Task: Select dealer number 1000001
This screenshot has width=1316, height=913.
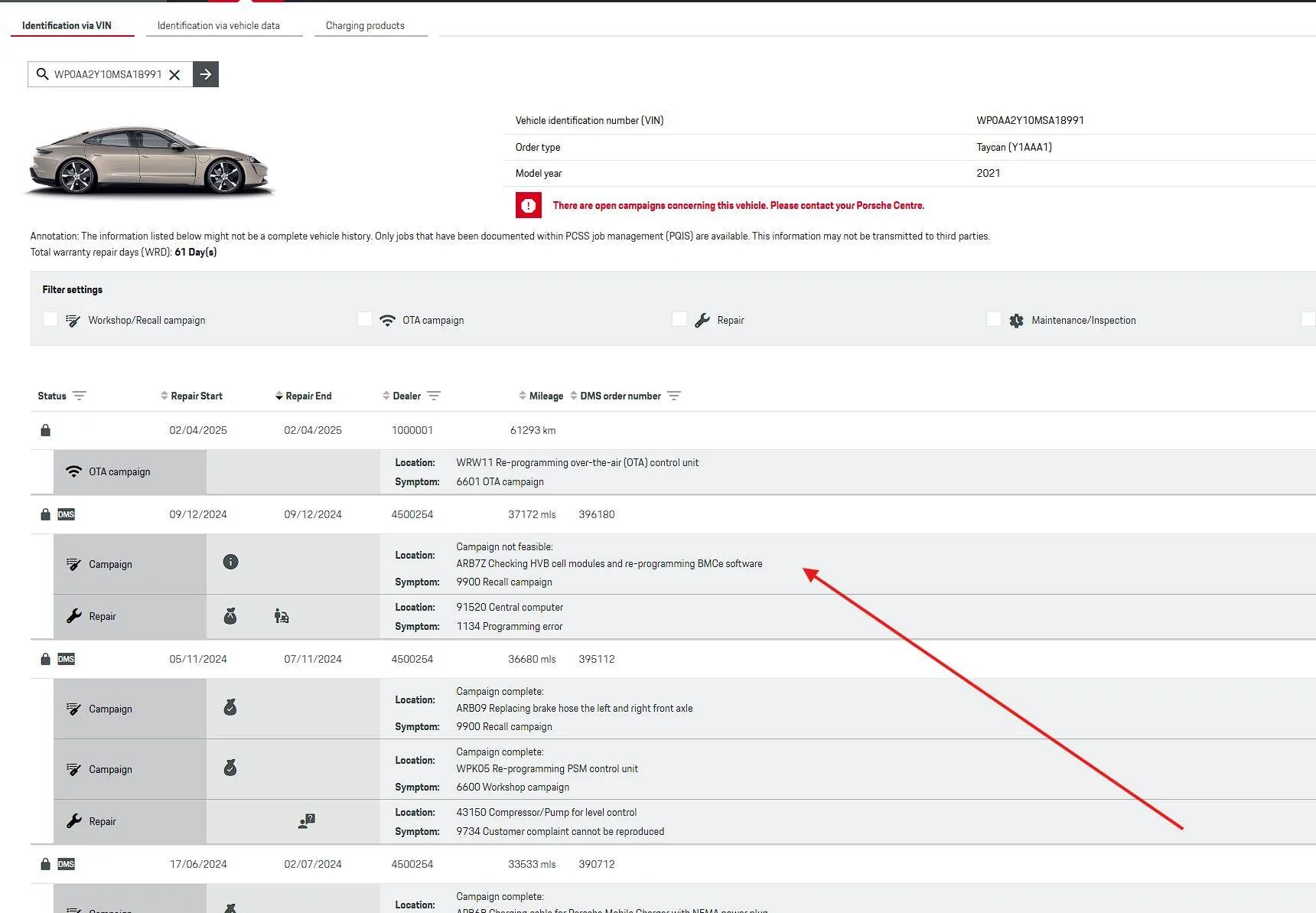Action: 412,430
